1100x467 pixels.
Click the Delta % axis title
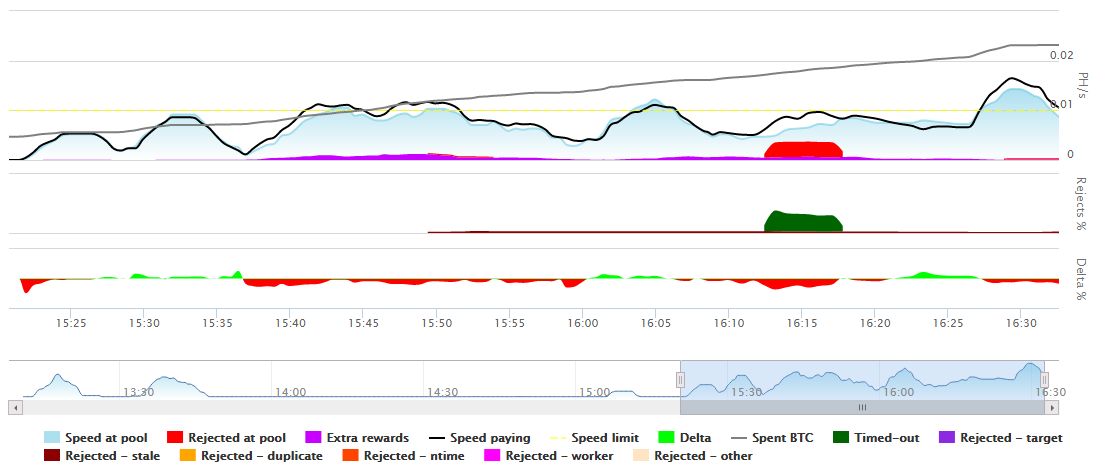tap(1082, 278)
